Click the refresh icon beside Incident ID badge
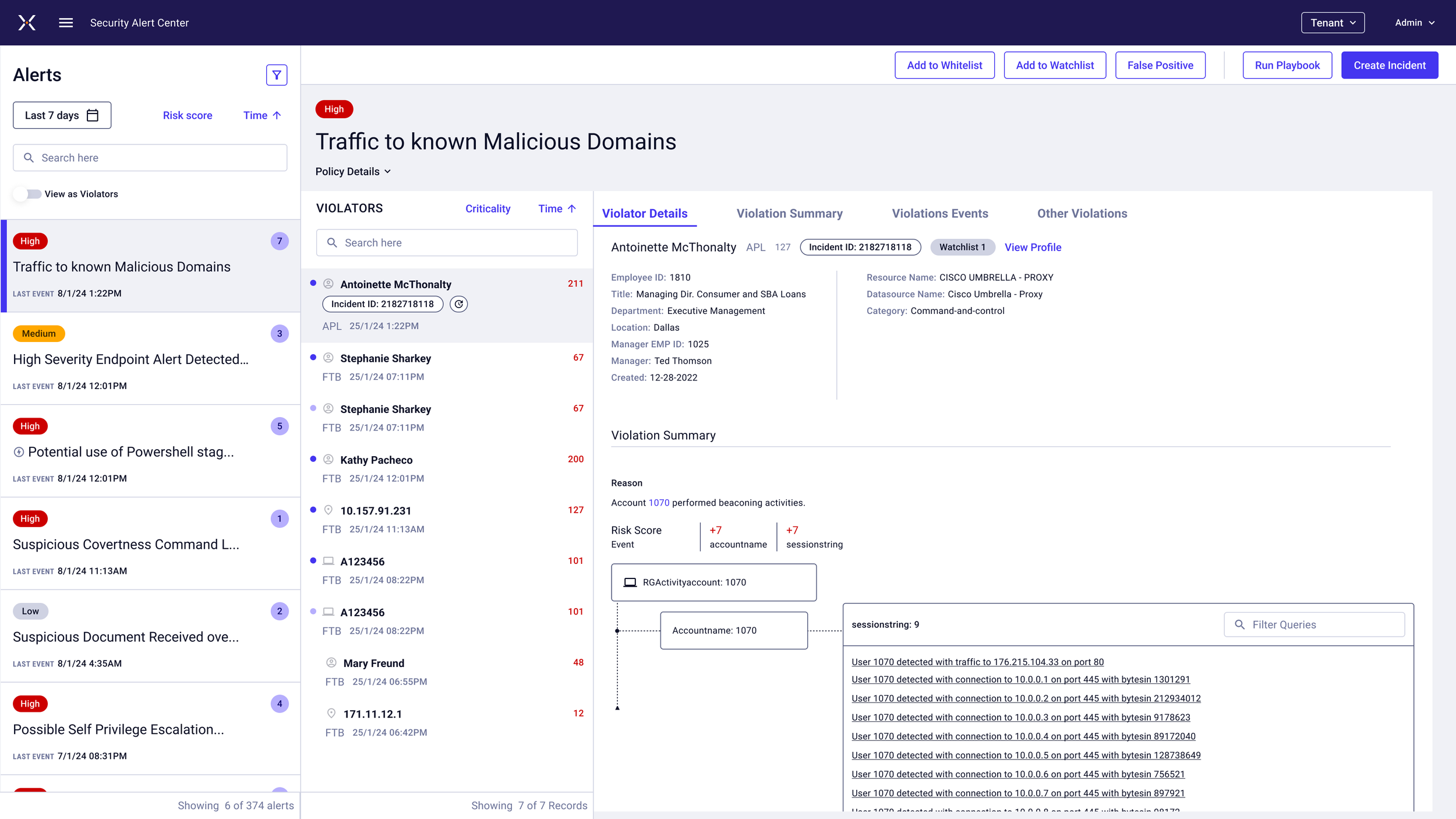 [459, 304]
